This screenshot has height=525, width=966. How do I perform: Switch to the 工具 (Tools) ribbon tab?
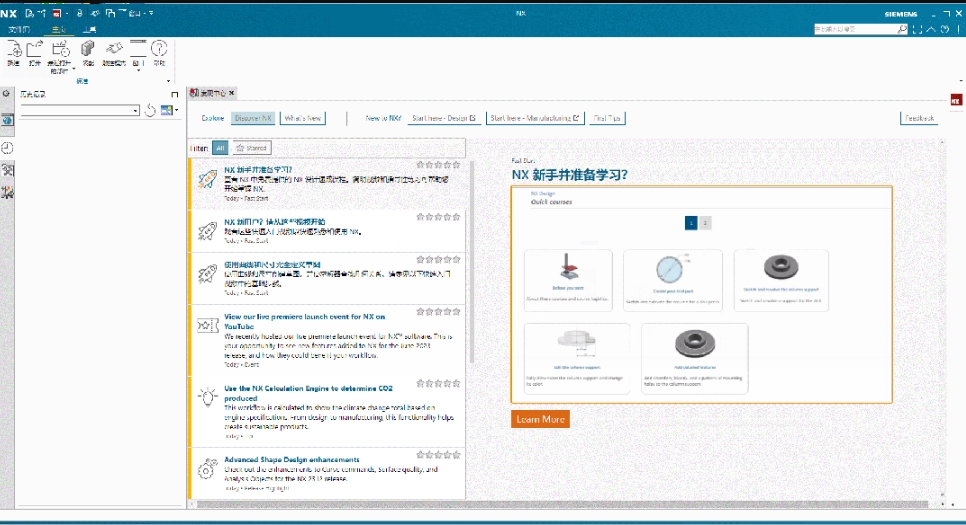point(89,29)
